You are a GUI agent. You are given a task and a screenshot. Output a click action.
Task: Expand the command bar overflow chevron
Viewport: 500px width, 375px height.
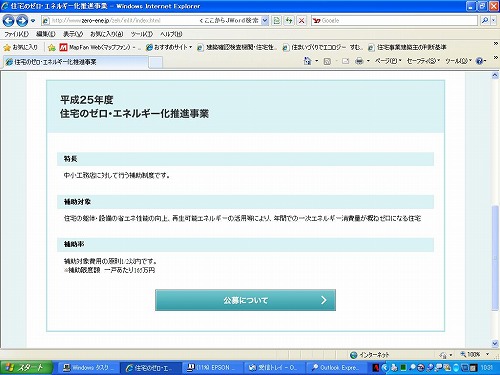[x=496, y=58]
